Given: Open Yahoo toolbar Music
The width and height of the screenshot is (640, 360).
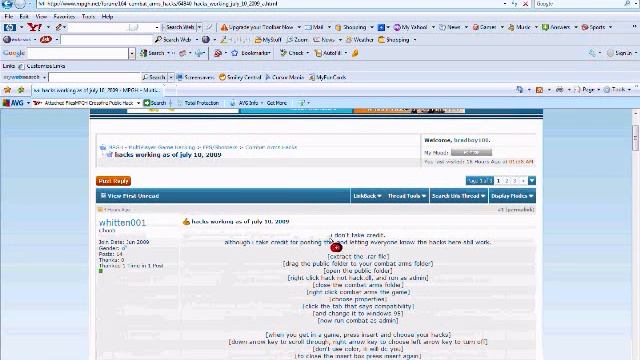Looking at the screenshot, I should [x=519, y=27].
